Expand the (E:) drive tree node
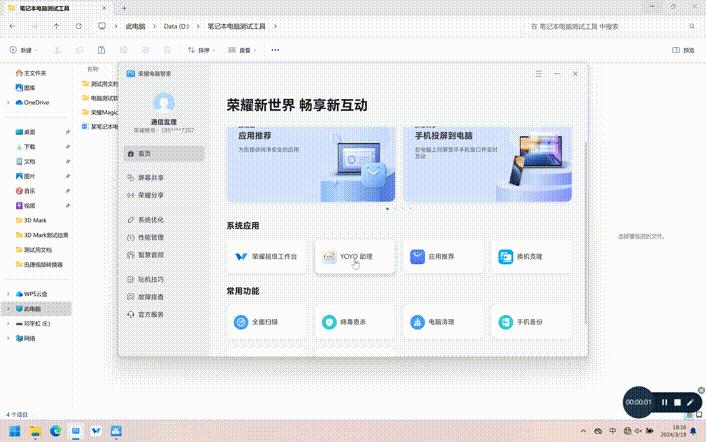This screenshot has height=442, width=706. (x=8, y=324)
